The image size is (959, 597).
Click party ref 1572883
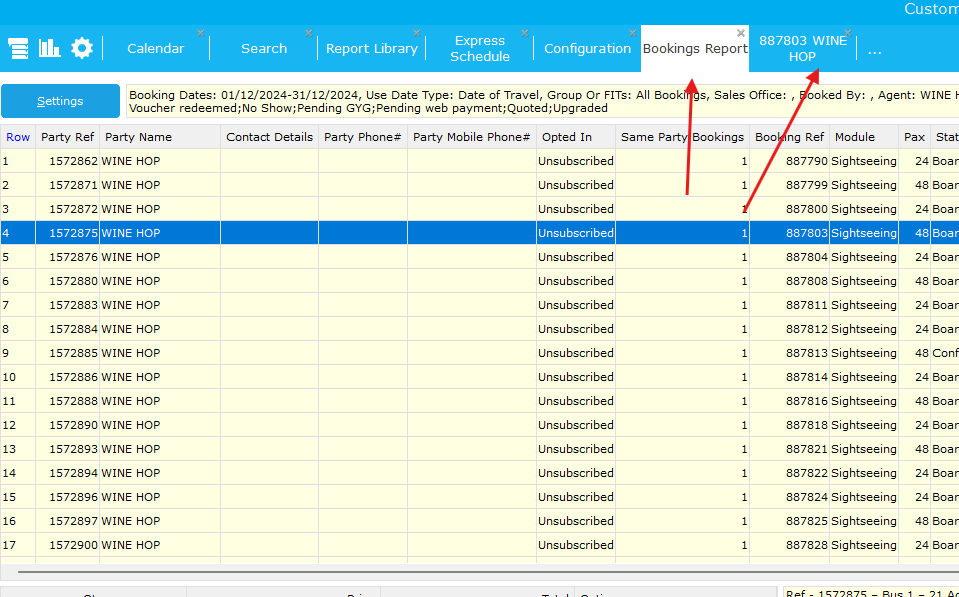(x=67, y=305)
